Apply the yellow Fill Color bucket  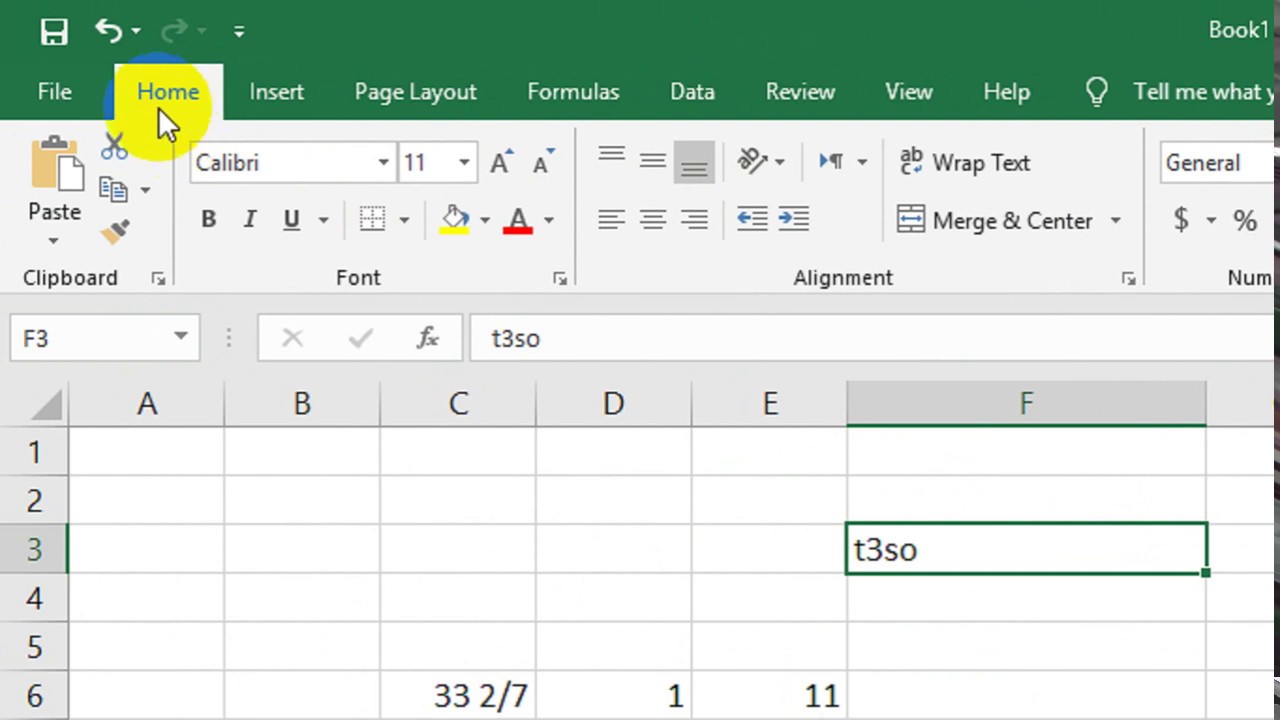click(455, 220)
